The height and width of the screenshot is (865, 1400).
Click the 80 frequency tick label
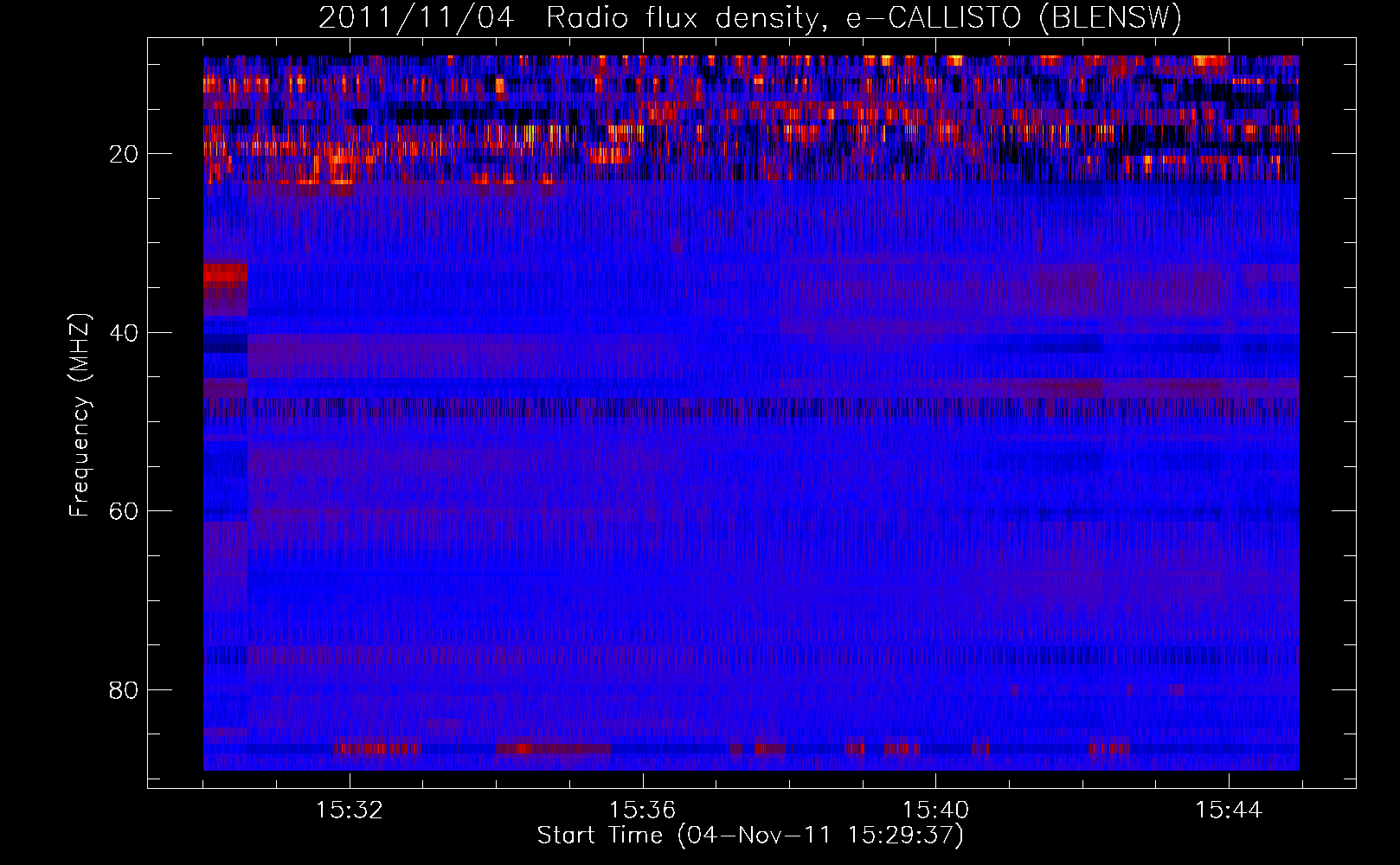tap(125, 690)
